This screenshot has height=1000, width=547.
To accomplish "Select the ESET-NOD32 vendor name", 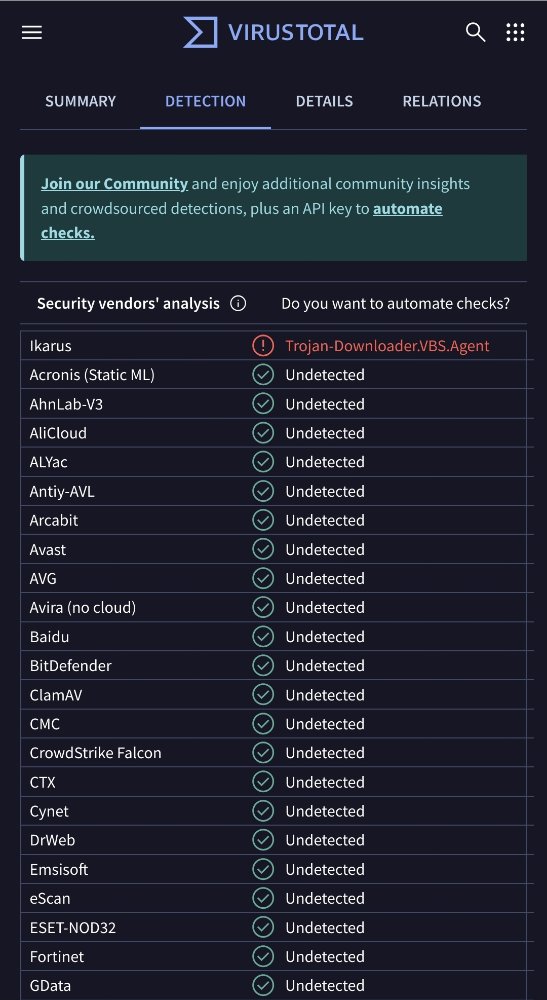I will [x=73, y=927].
